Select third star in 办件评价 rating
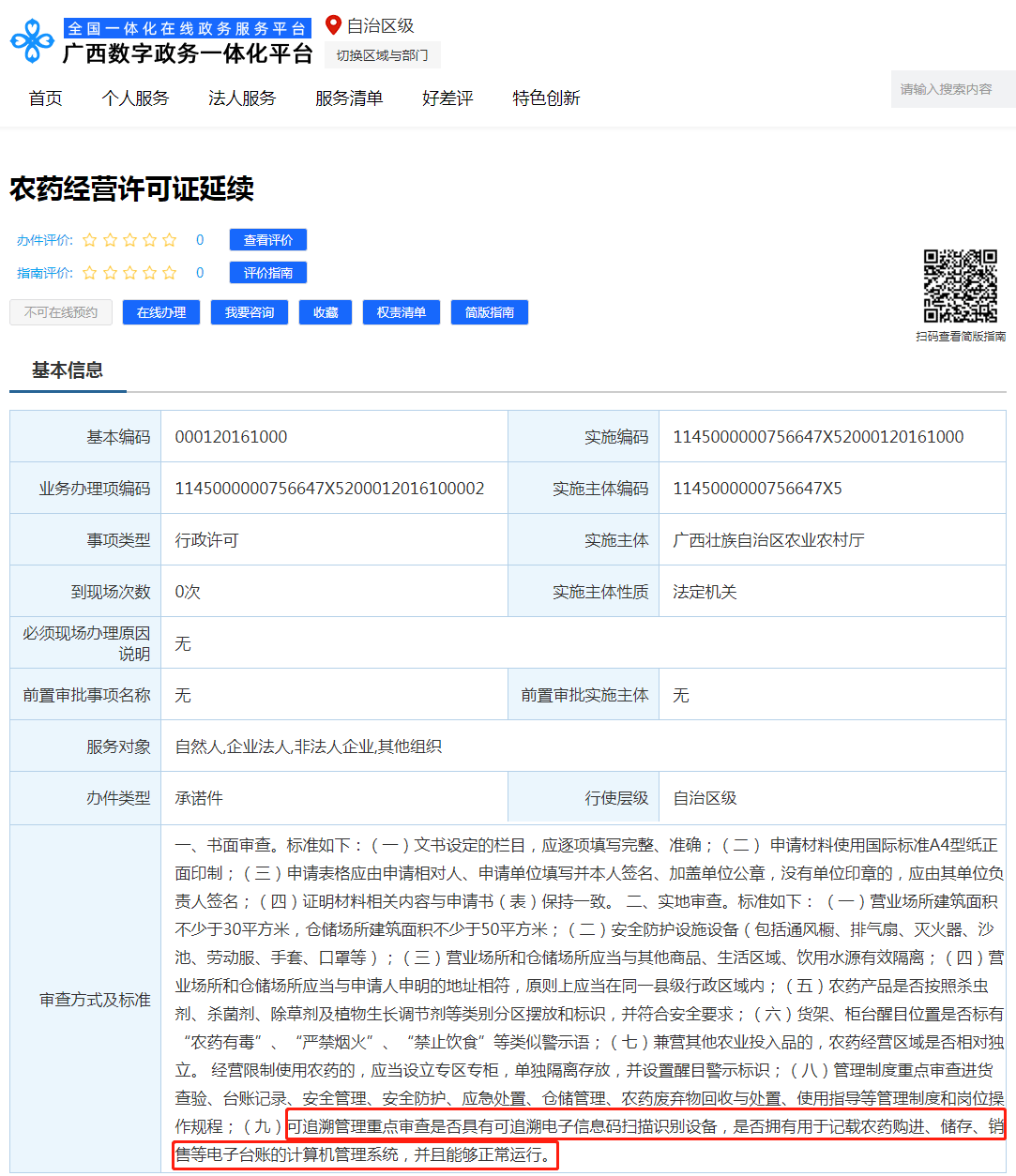The width and height of the screenshot is (1016, 1176). coord(129,240)
